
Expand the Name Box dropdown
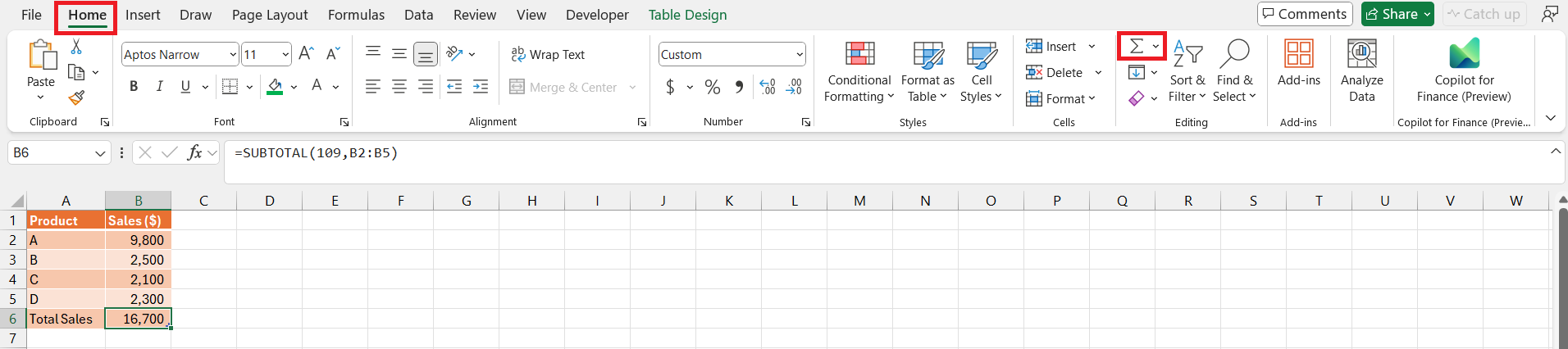100,153
